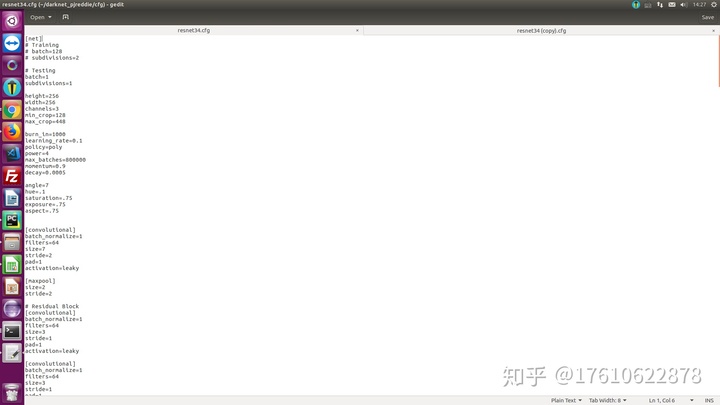
Task: Click the '# Residual Block' comment line
Action: [52, 306]
